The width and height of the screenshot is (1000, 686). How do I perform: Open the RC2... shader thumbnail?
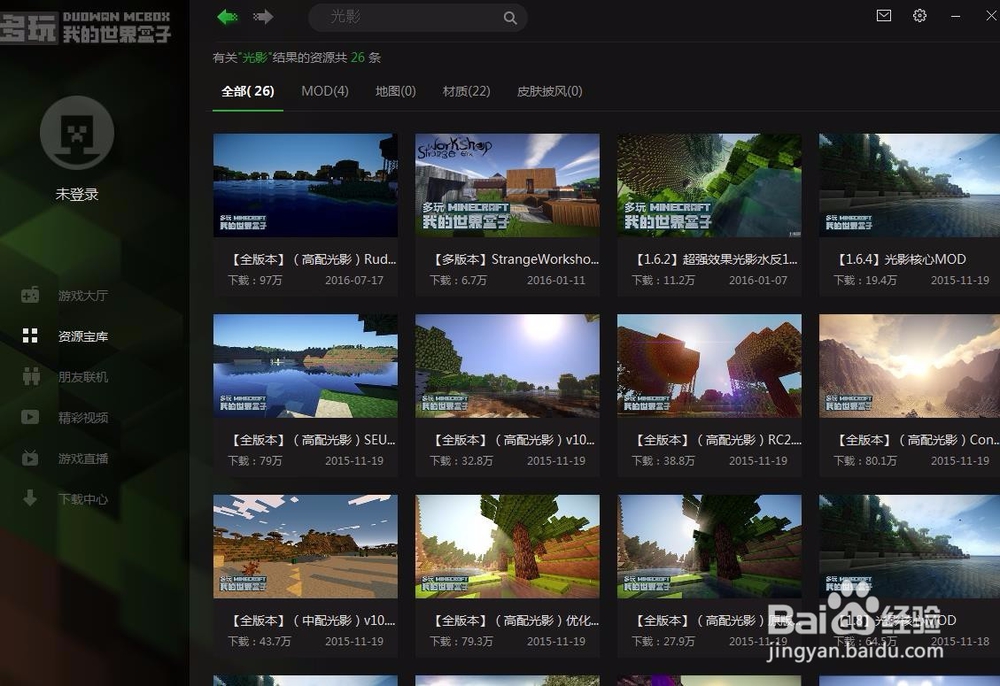709,366
